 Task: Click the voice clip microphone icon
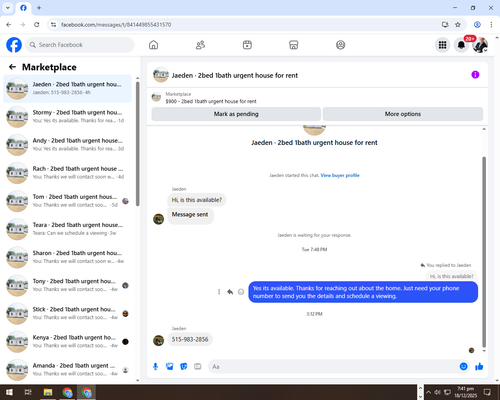(155, 367)
